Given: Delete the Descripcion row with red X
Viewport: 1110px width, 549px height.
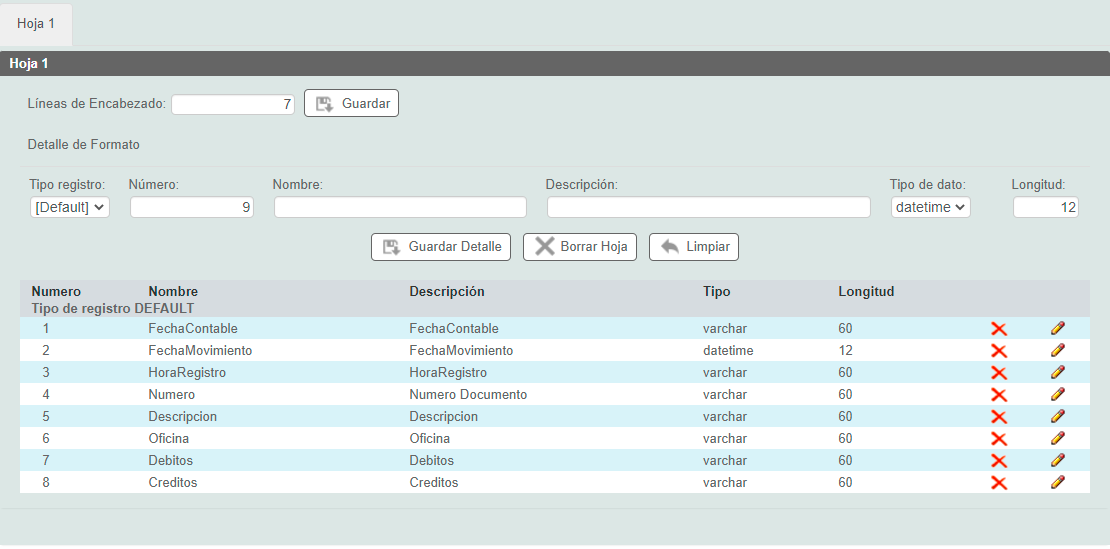Looking at the screenshot, I should click(x=998, y=417).
